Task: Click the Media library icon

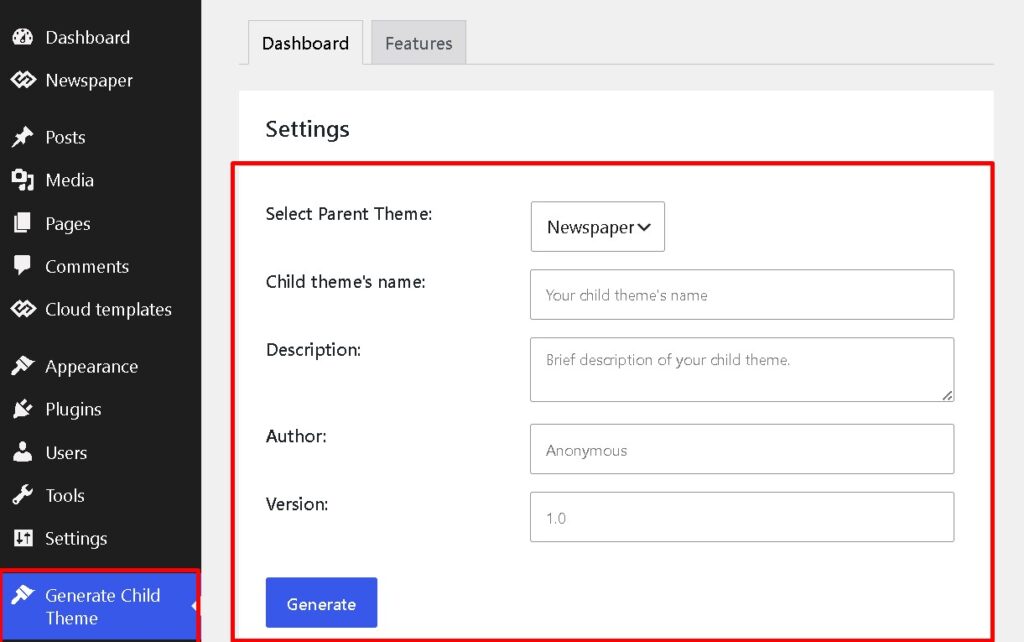Action: [23, 180]
